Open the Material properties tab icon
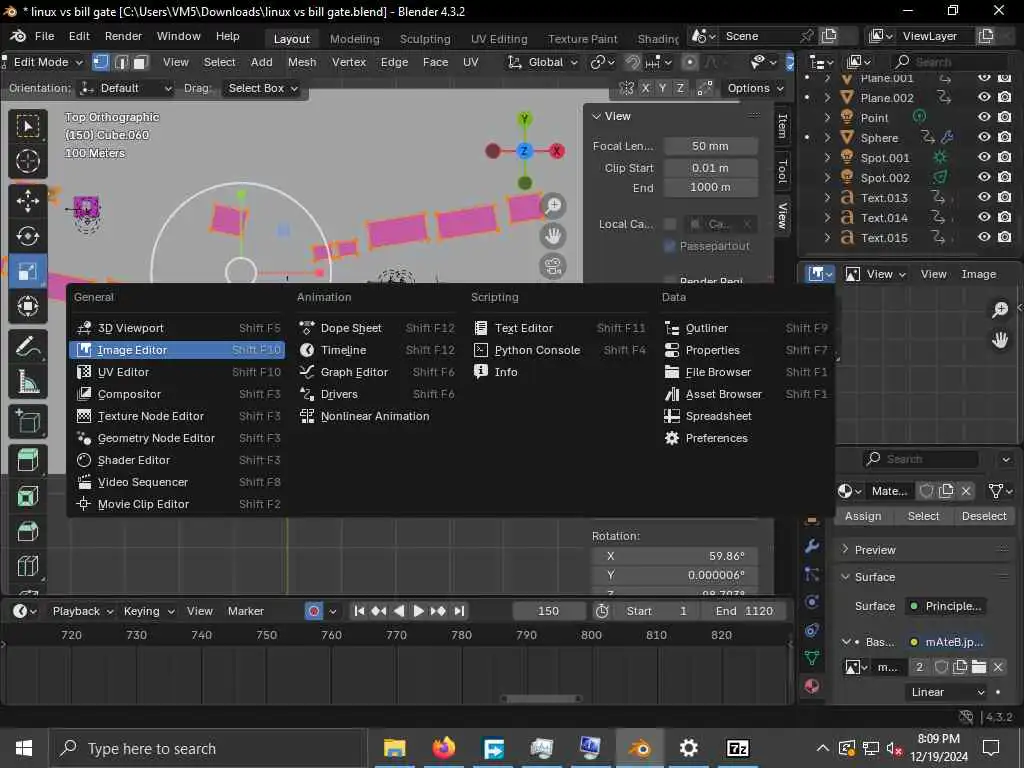This screenshot has width=1024, height=768. tap(812, 686)
